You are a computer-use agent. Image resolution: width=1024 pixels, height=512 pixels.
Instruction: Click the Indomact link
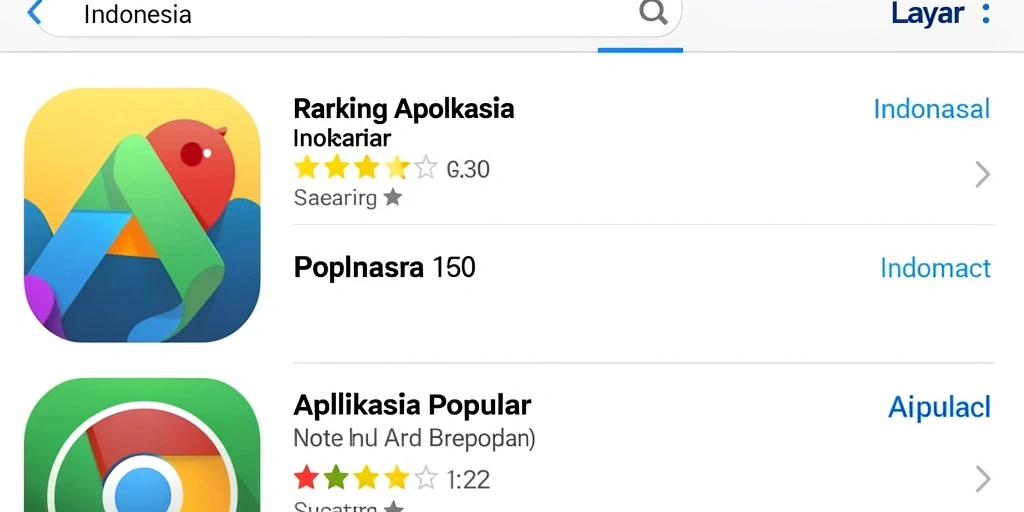pyautogui.click(x=935, y=268)
